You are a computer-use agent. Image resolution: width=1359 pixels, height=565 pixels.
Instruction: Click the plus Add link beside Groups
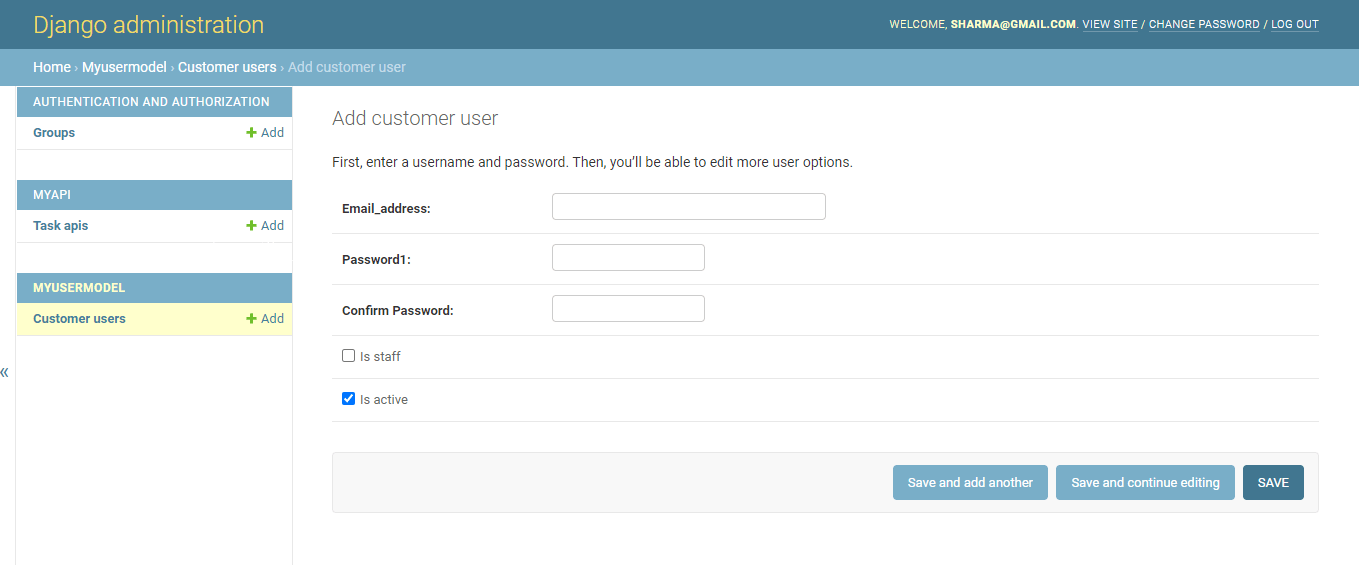coord(265,133)
